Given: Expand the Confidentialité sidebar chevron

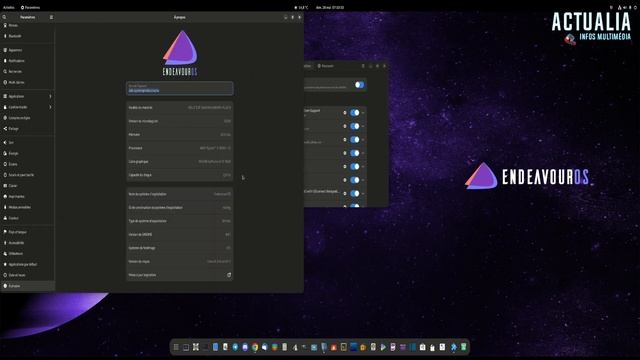Looking at the screenshot, I should 50,107.
